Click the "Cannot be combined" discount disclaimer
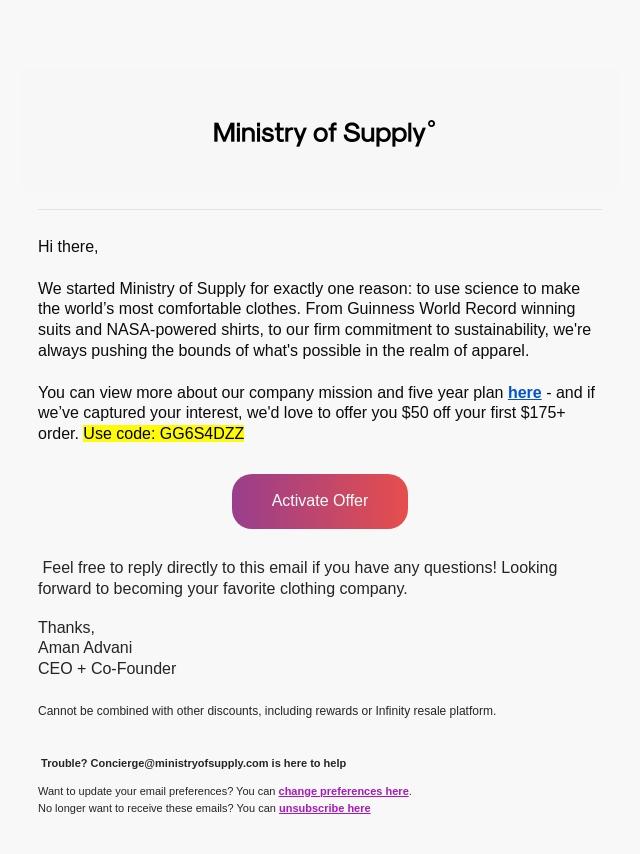The height and width of the screenshot is (854, 640). coord(267,711)
